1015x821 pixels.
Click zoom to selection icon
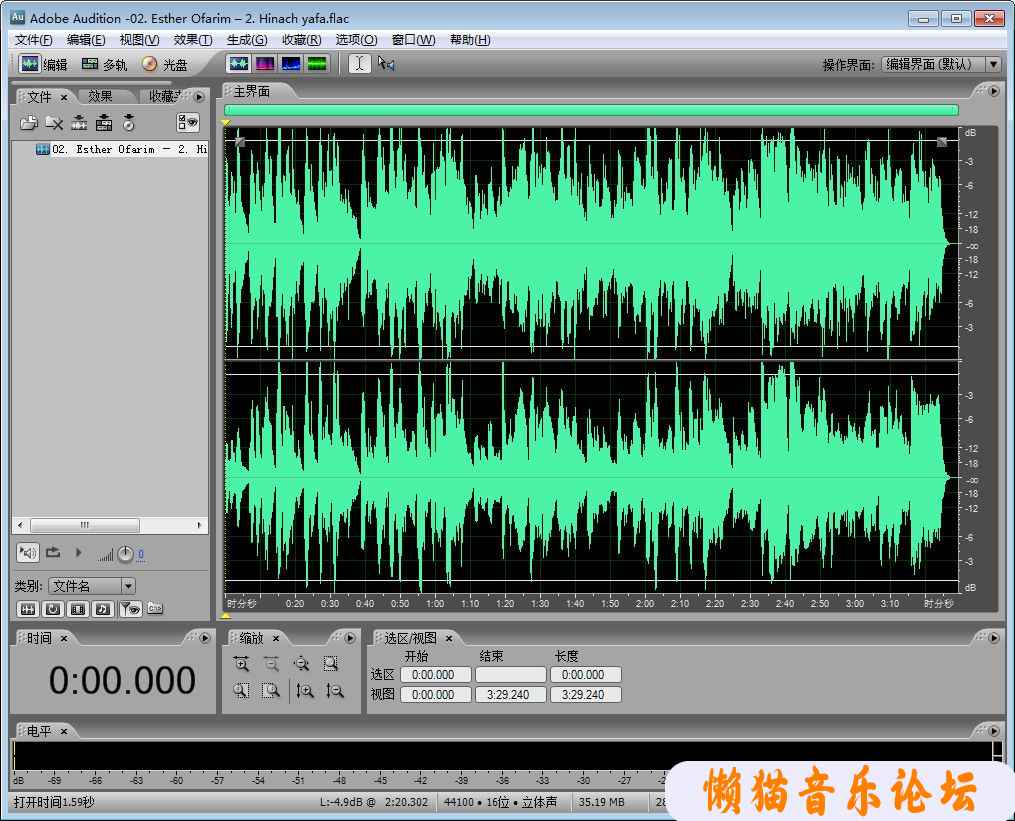tap(331, 664)
